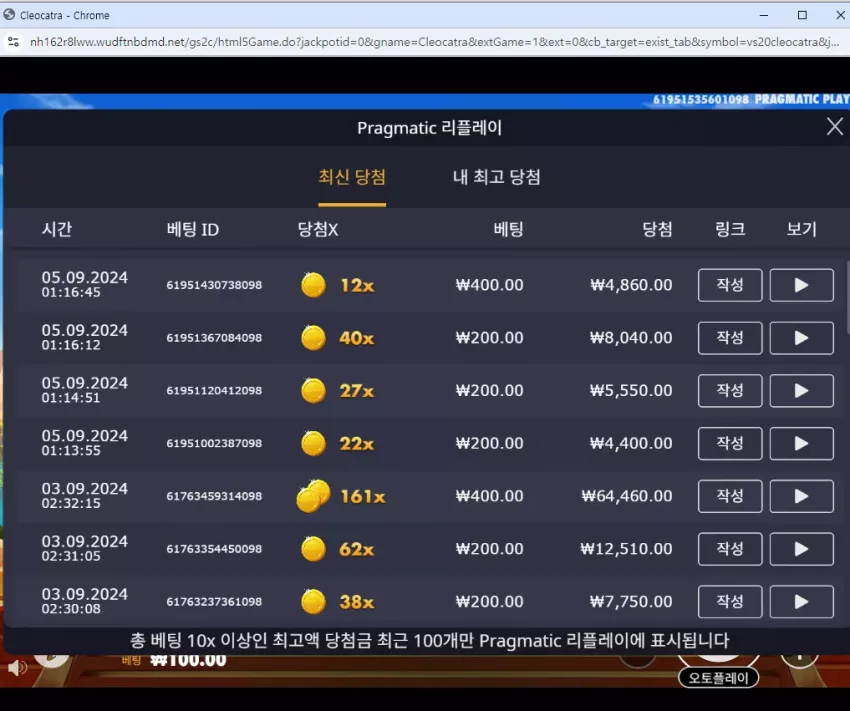850x711 pixels.
Task: Click the replay list scrollbar thumb
Action: (847, 297)
